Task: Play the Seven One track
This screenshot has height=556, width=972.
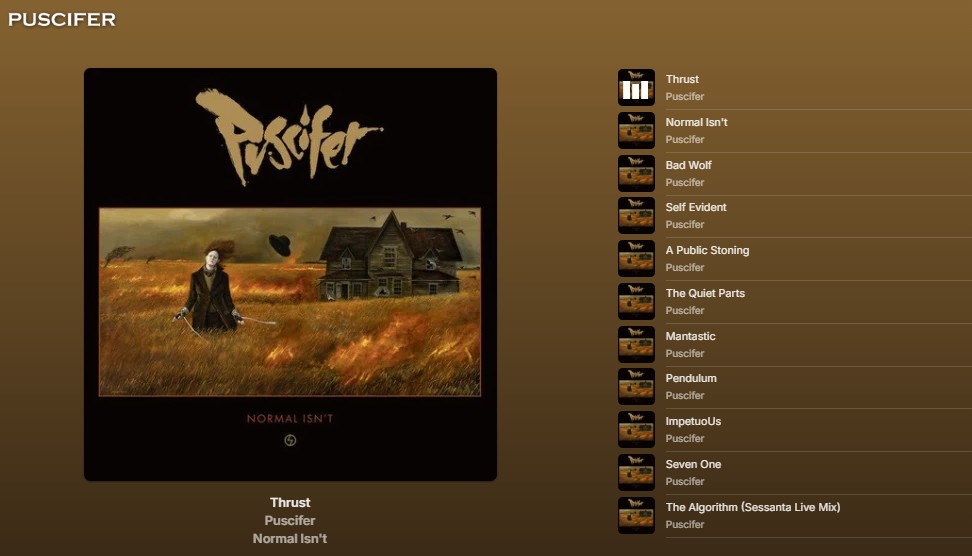Action: pyautogui.click(x=795, y=472)
